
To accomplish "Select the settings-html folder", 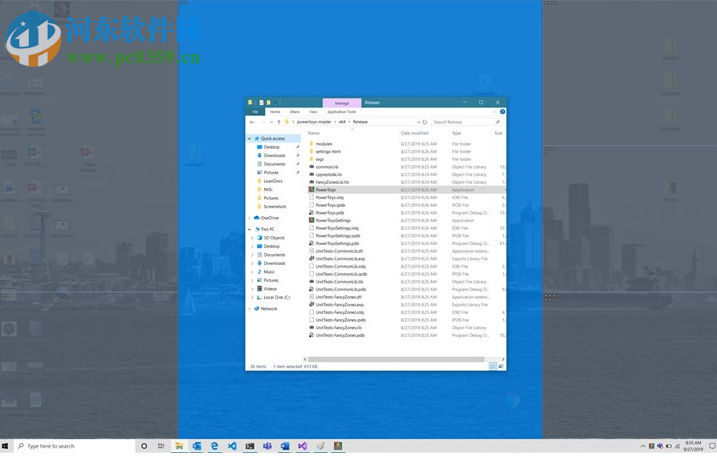I will pyautogui.click(x=328, y=151).
